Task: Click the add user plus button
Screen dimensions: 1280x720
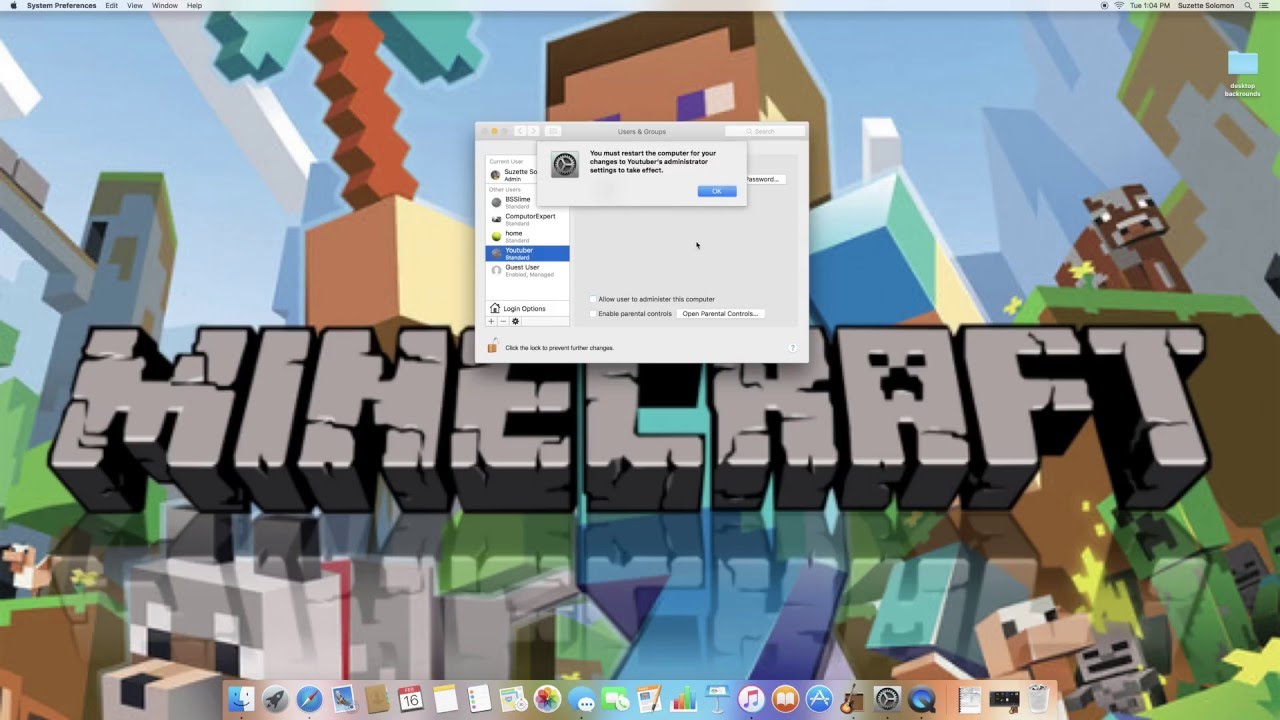Action: (x=491, y=321)
